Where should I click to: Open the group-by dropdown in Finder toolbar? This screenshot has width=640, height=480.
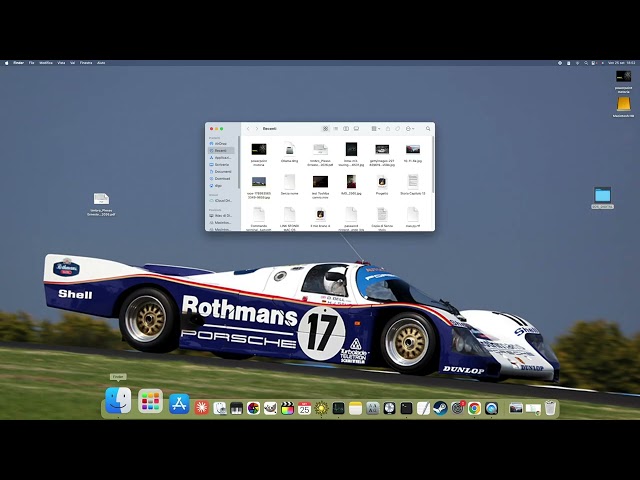tap(375, 129)
